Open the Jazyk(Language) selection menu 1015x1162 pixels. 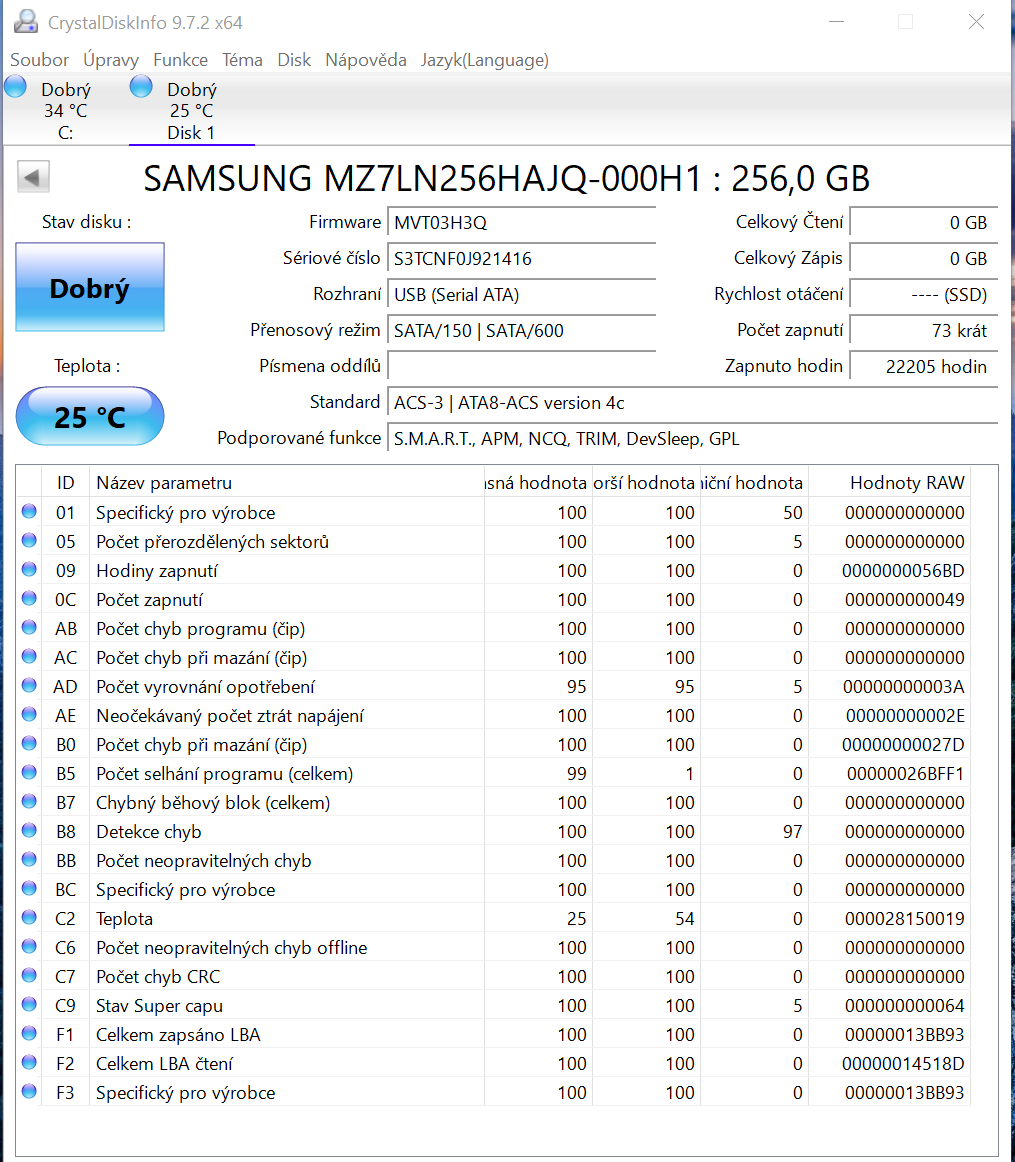tap(484, 60)
